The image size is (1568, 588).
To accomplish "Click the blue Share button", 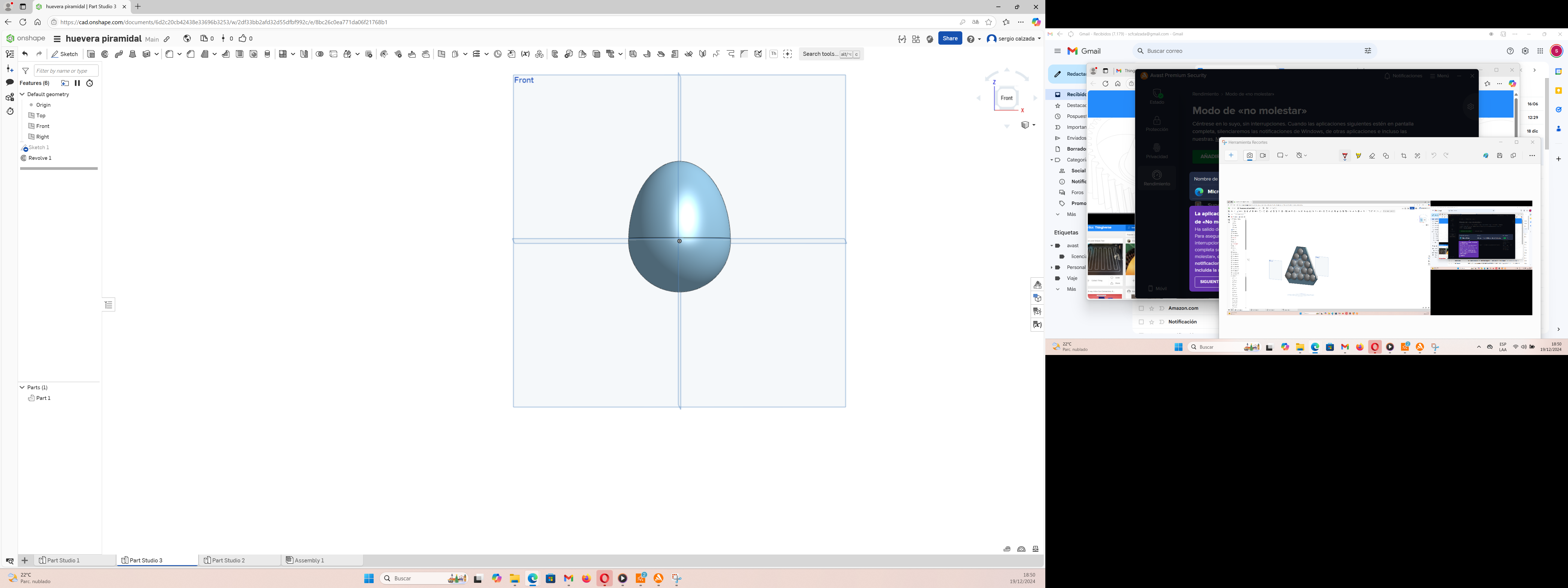I will [x=950, y=38].
